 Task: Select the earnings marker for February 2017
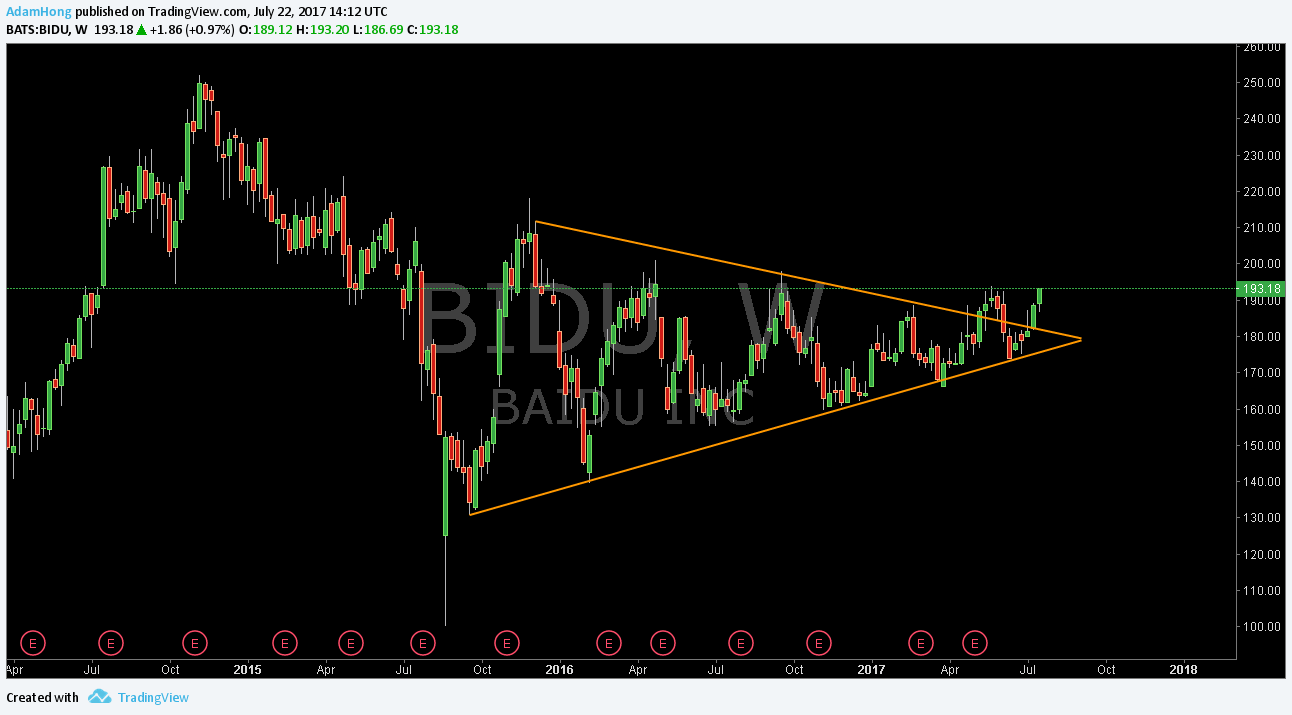point(920,641)
